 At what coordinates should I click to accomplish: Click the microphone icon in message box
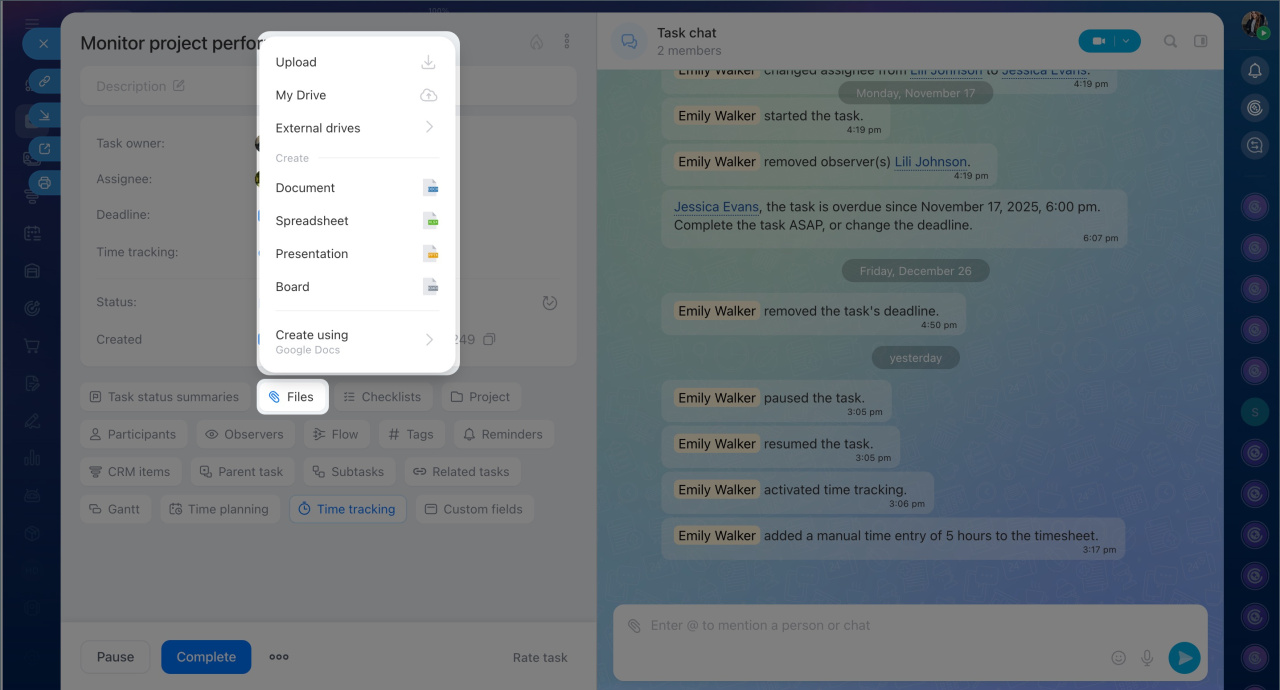coord(1147,657)
